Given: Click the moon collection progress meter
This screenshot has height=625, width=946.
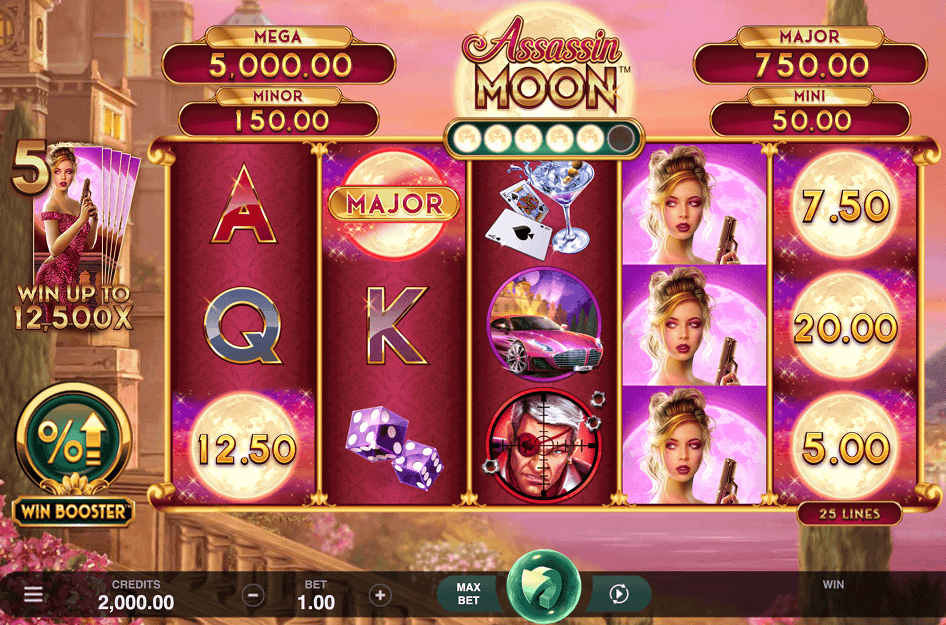Looking at the screenshot, I should (544, 138).
